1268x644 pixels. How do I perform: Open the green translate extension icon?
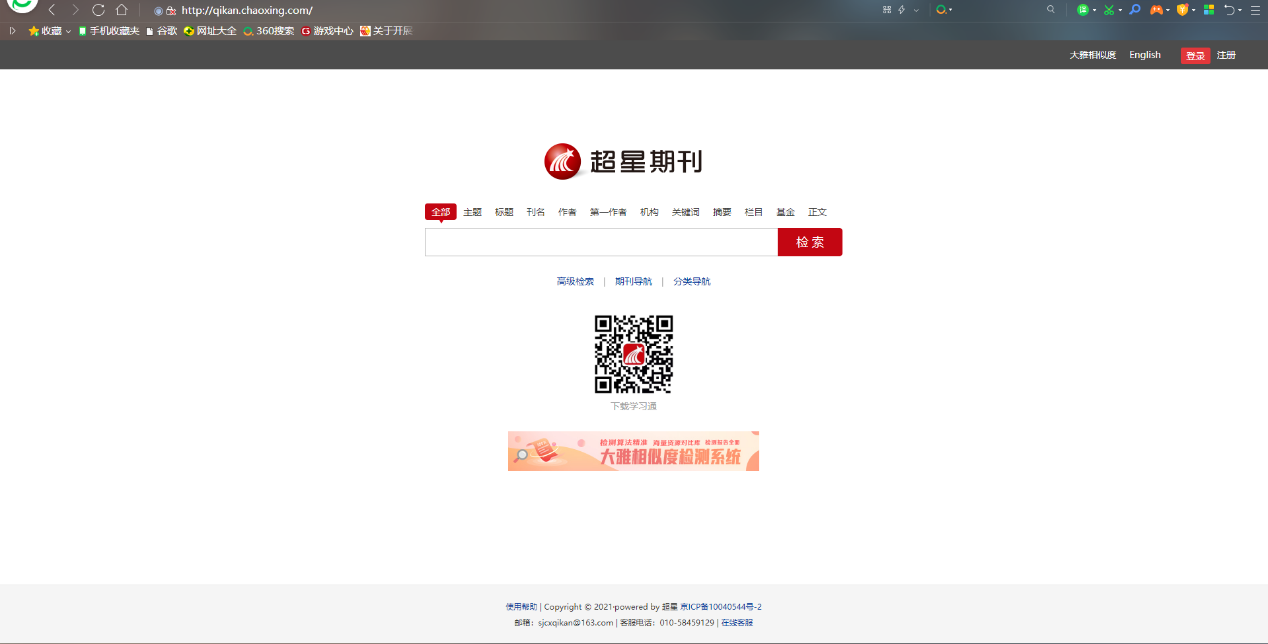pyautogui.click(x=1083, y=10)
